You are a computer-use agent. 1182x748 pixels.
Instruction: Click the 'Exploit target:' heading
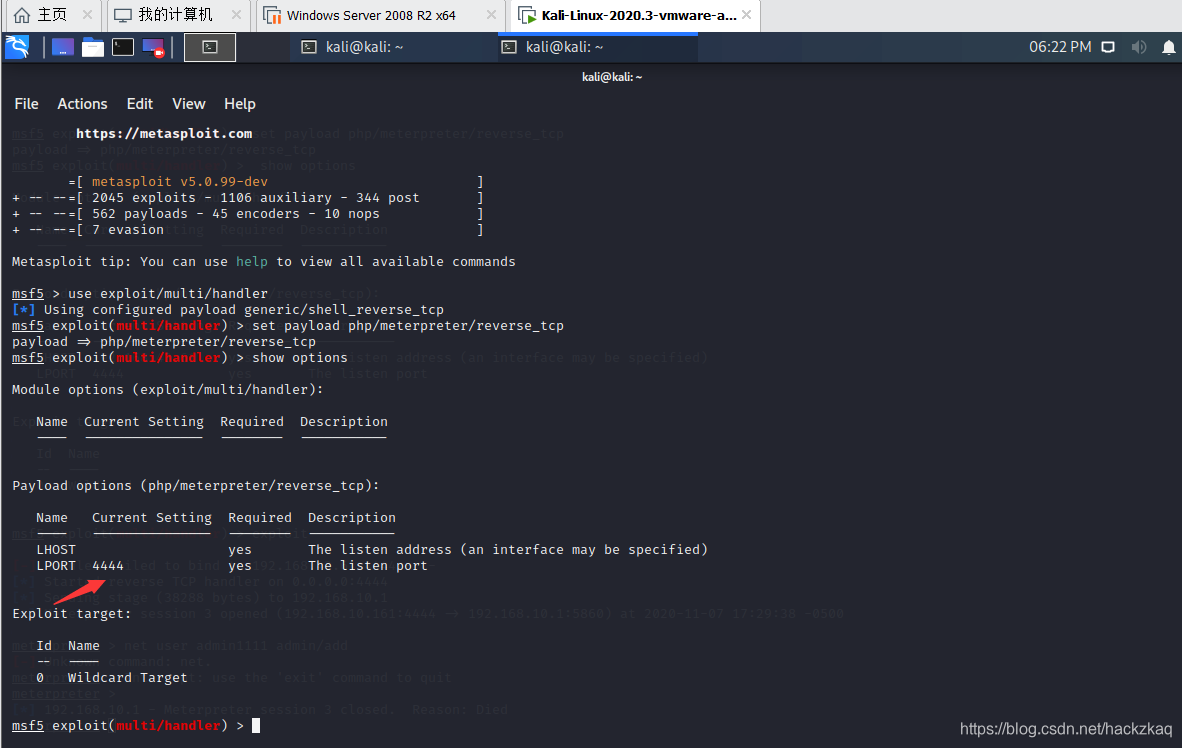[x=72, y=614]
